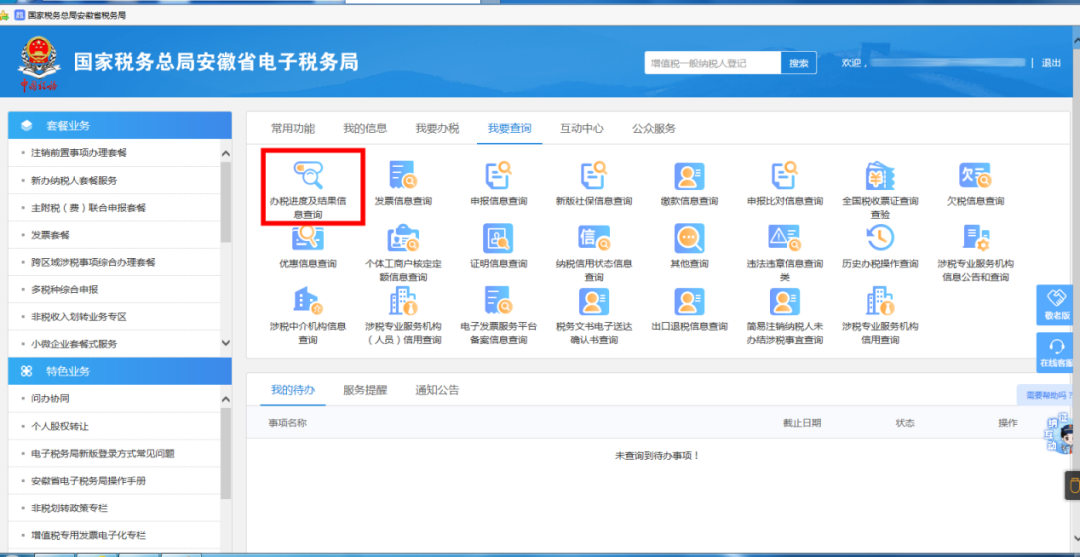
Task: Click 套餐业务 list scroll-up arrow
Action: click(226, 153)
